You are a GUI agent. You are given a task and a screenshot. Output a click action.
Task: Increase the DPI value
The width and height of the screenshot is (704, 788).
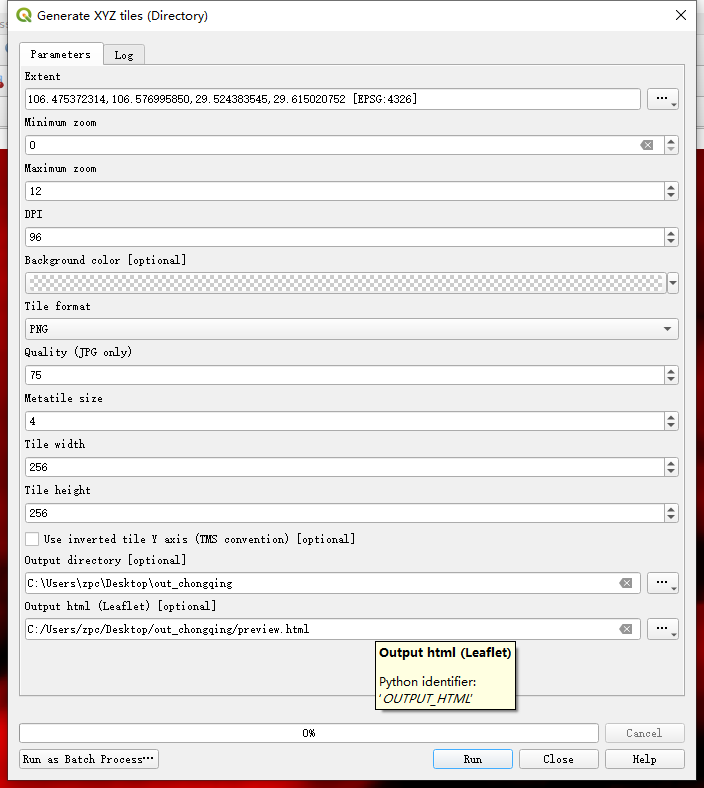671,233
